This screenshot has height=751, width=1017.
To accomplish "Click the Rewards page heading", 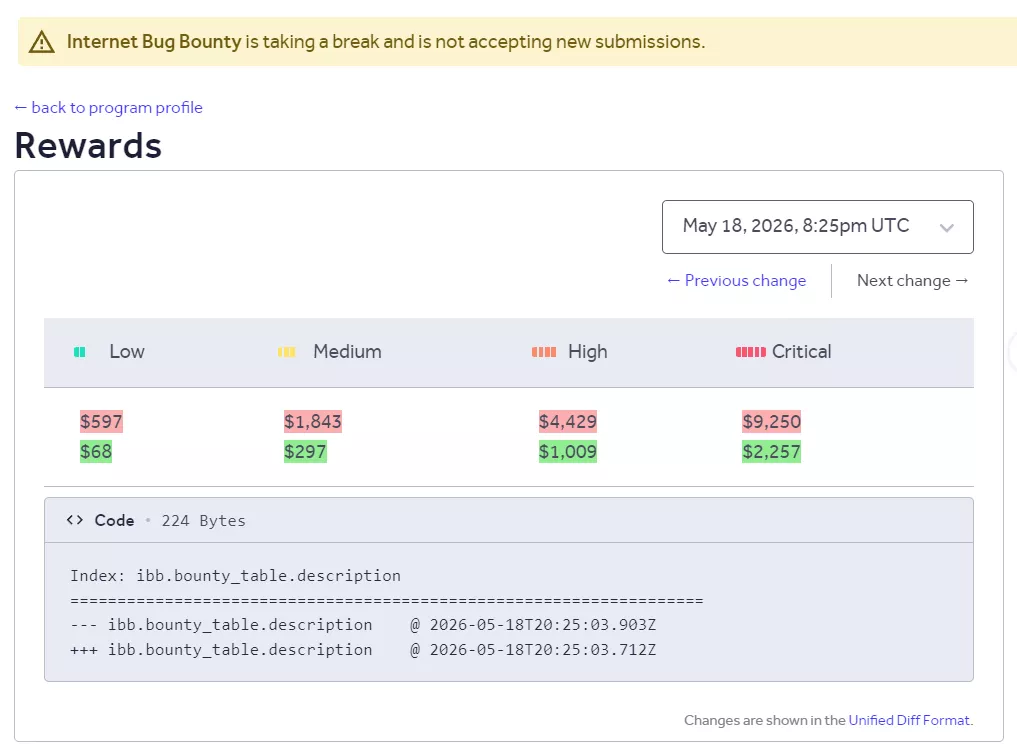I will coord(88,145).
